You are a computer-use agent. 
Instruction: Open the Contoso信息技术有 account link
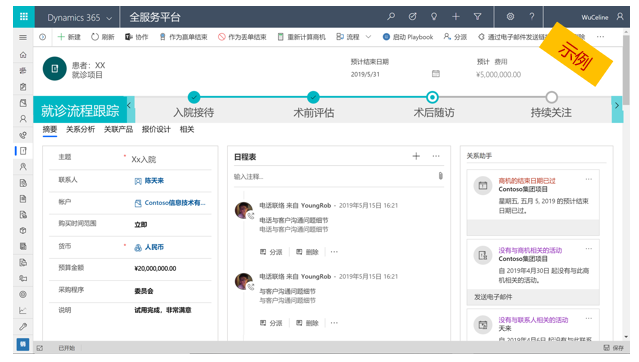pos(175,203)
